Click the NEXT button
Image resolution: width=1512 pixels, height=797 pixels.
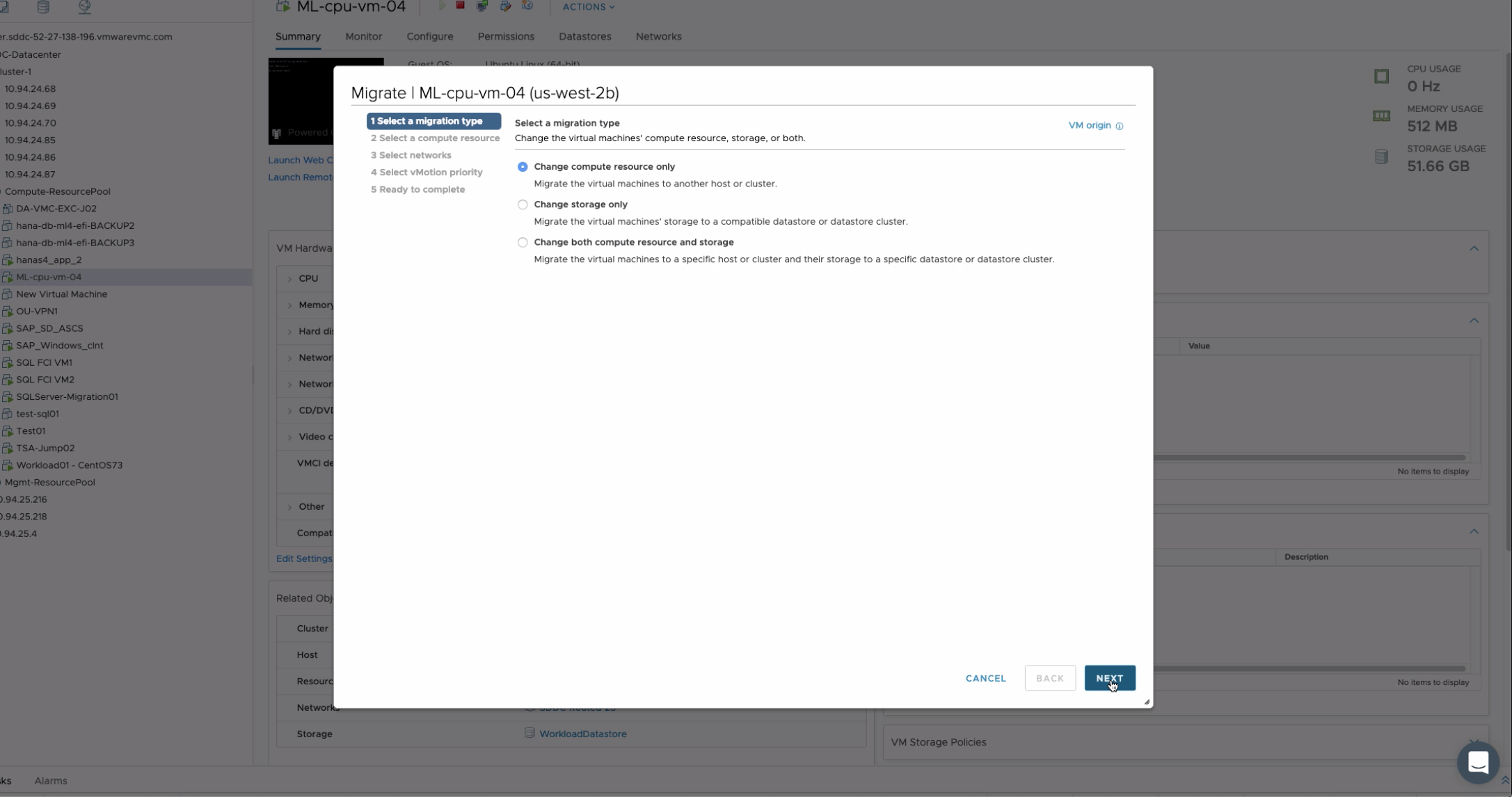click(1109, 678)
